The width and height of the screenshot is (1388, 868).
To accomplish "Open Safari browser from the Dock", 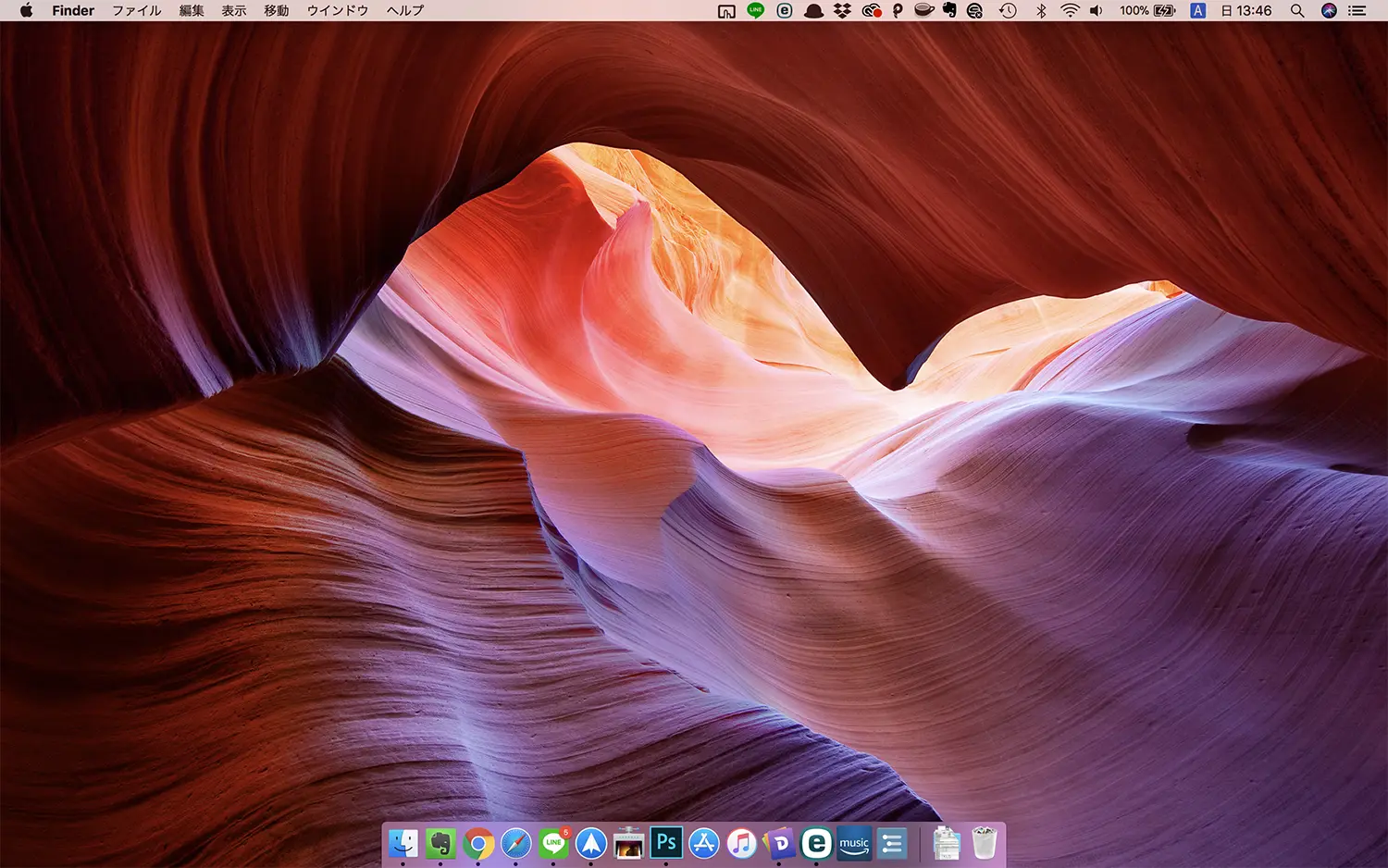I will point(516,843).
